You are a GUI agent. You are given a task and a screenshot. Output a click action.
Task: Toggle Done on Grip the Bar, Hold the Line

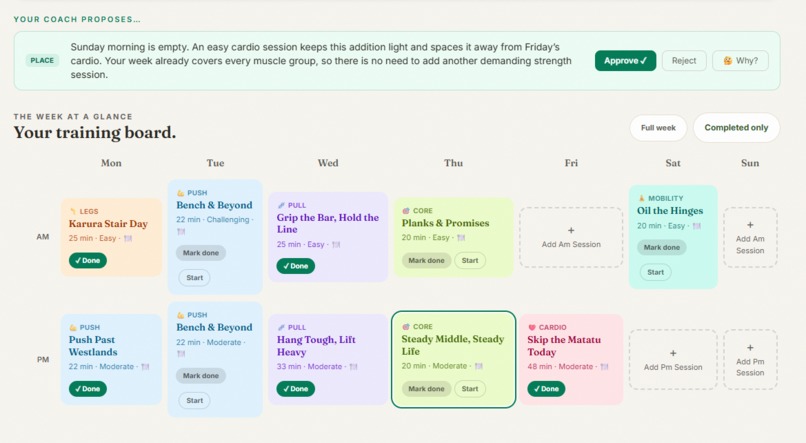click(296, 266)
